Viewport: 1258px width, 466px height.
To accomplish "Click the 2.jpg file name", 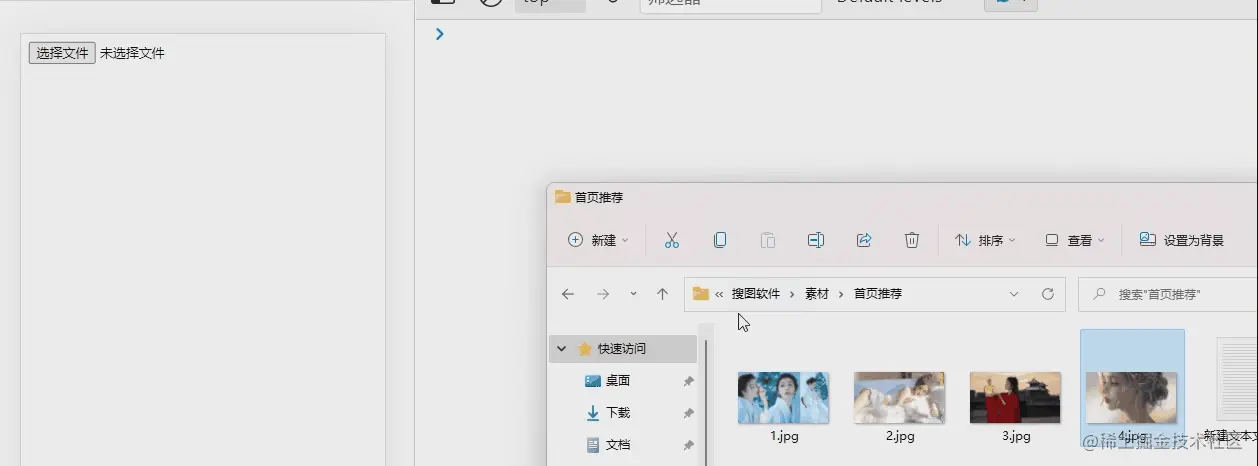I will pos(900,436).
